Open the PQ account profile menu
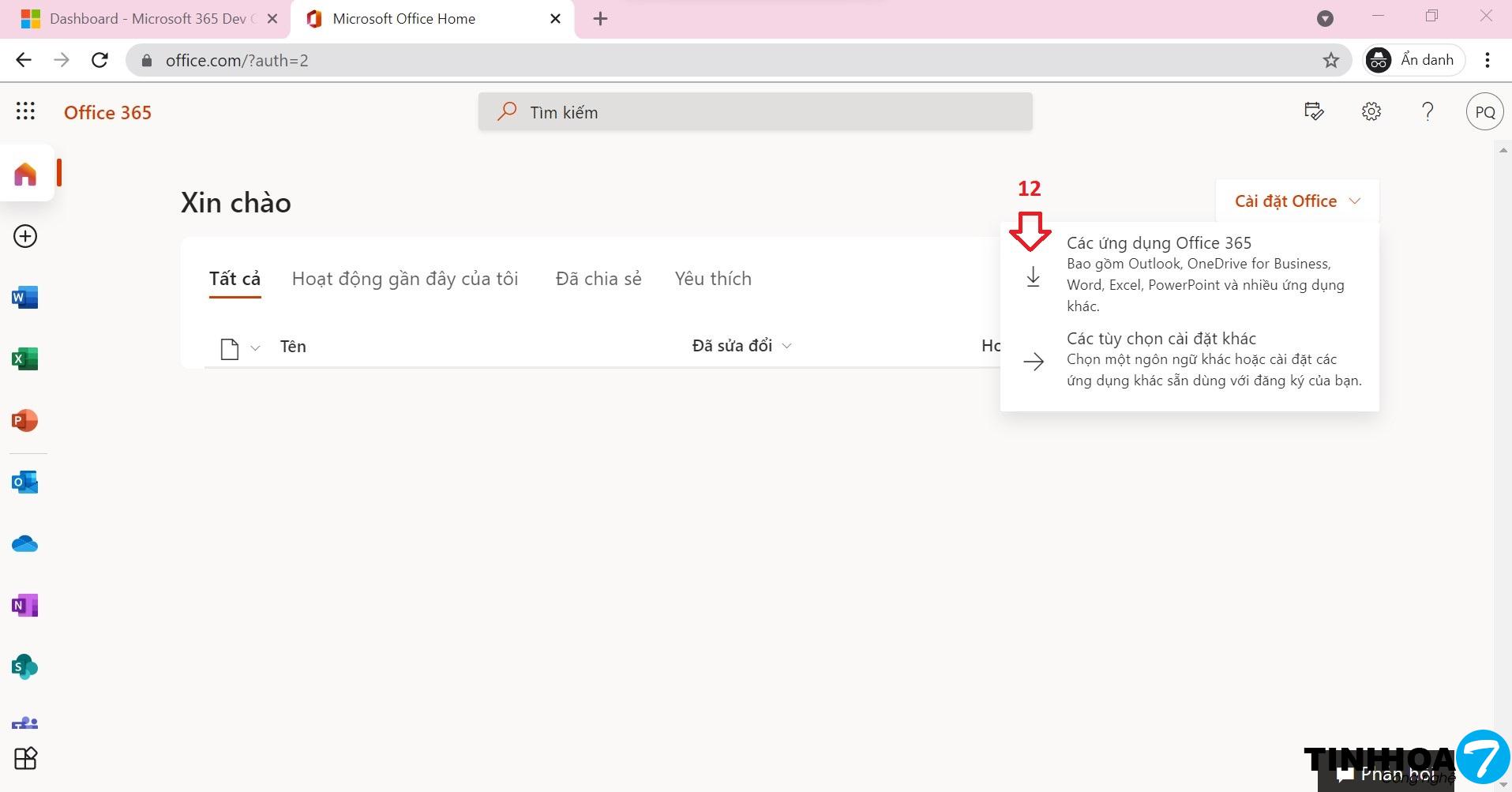This screenshot has width=1512, height=792. [x=1484, y=112]
